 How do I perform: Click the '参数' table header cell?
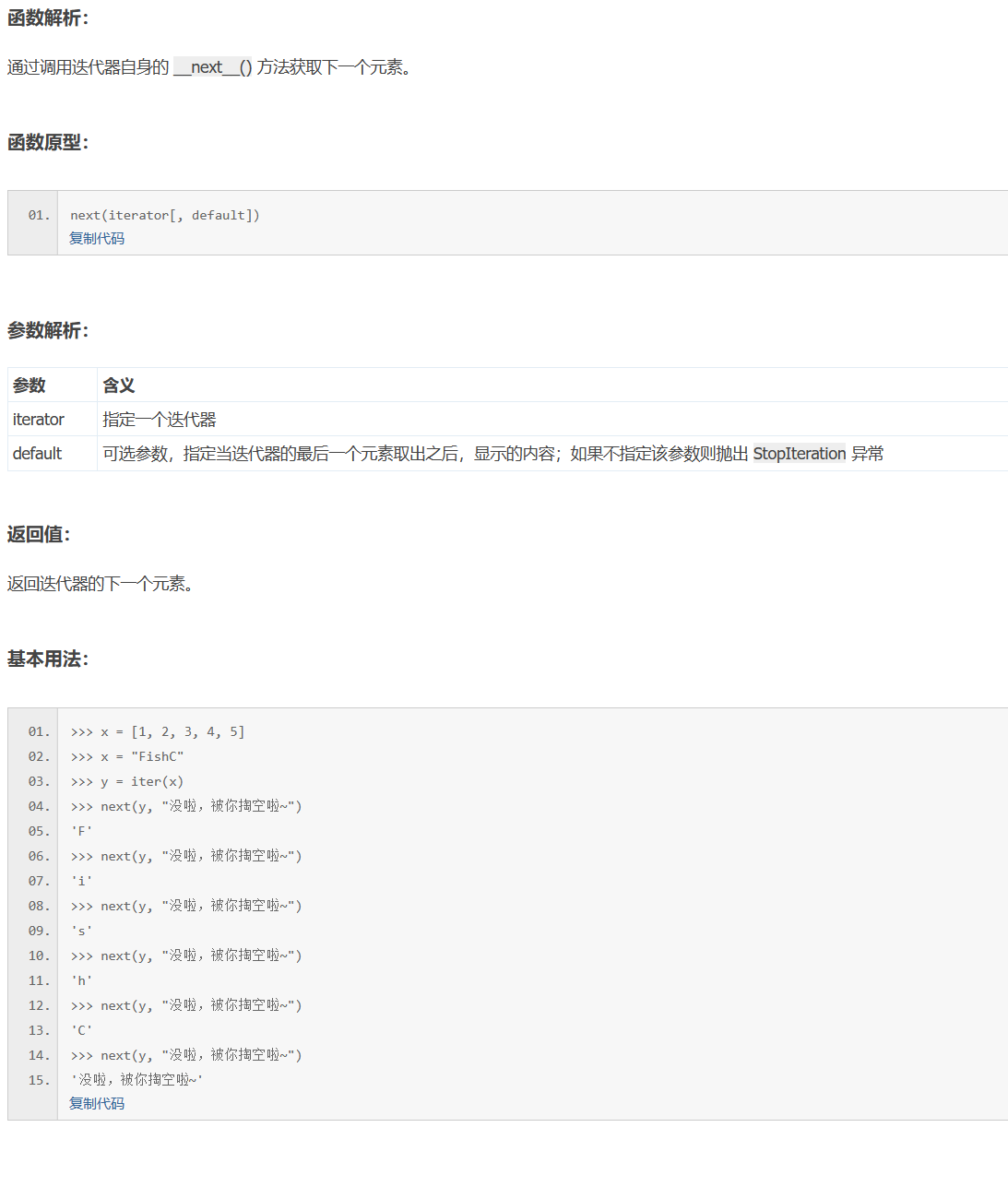(x=53, y=385)
